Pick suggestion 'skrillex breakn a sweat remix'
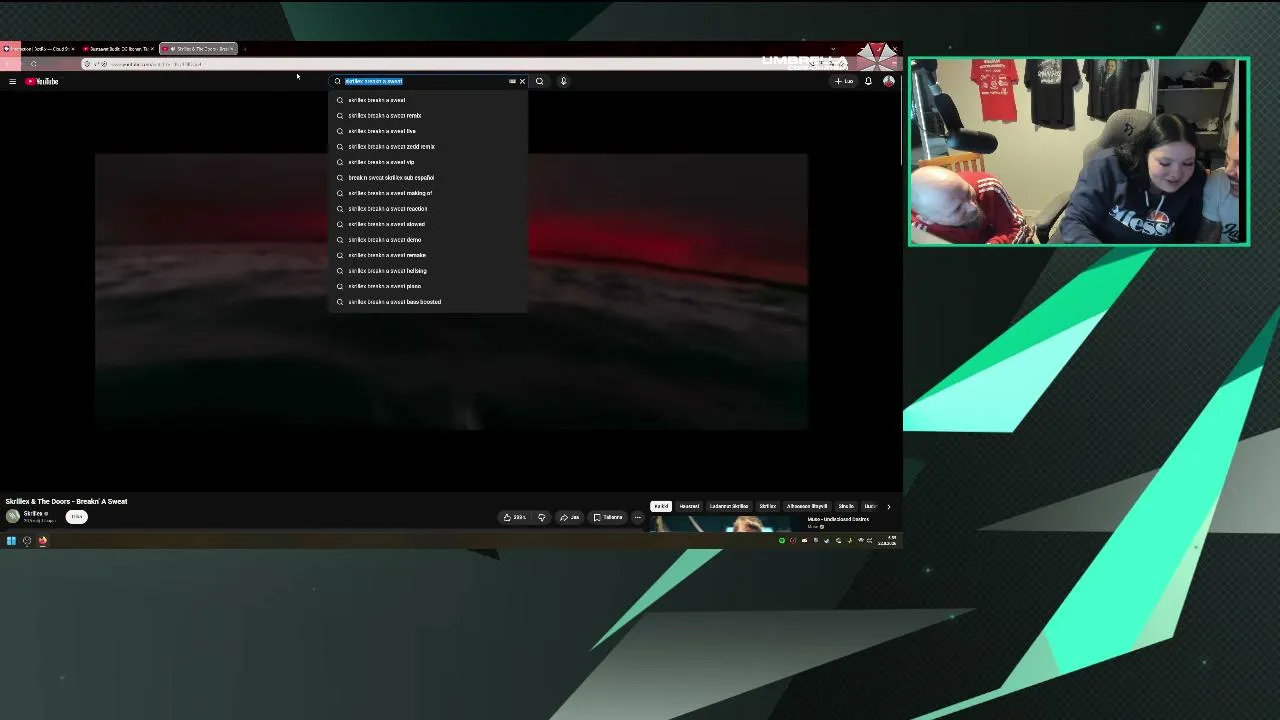The width and height of the screenshot is (1280, 720). 428,115
